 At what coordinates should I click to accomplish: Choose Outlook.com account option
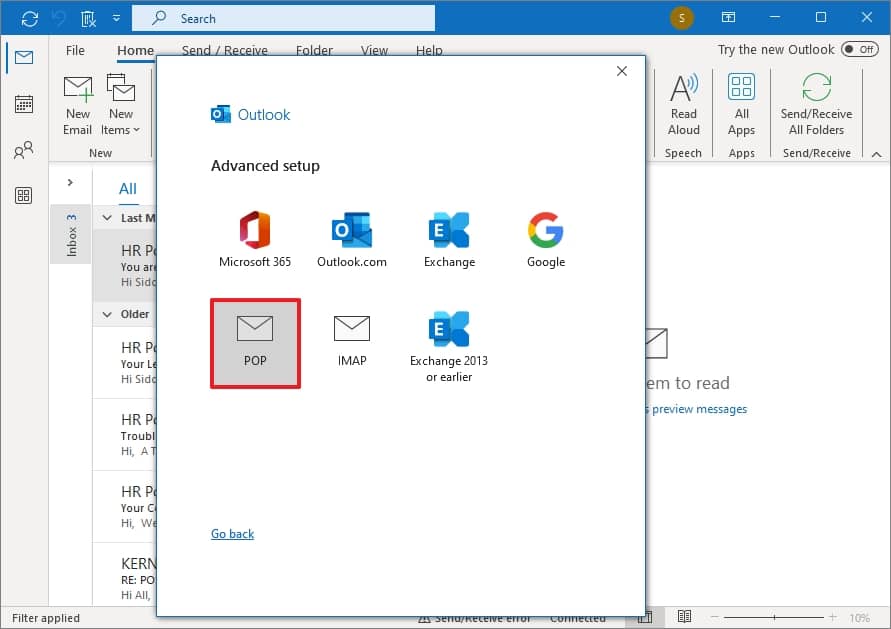pyautogui.click(x=351, y=240)
